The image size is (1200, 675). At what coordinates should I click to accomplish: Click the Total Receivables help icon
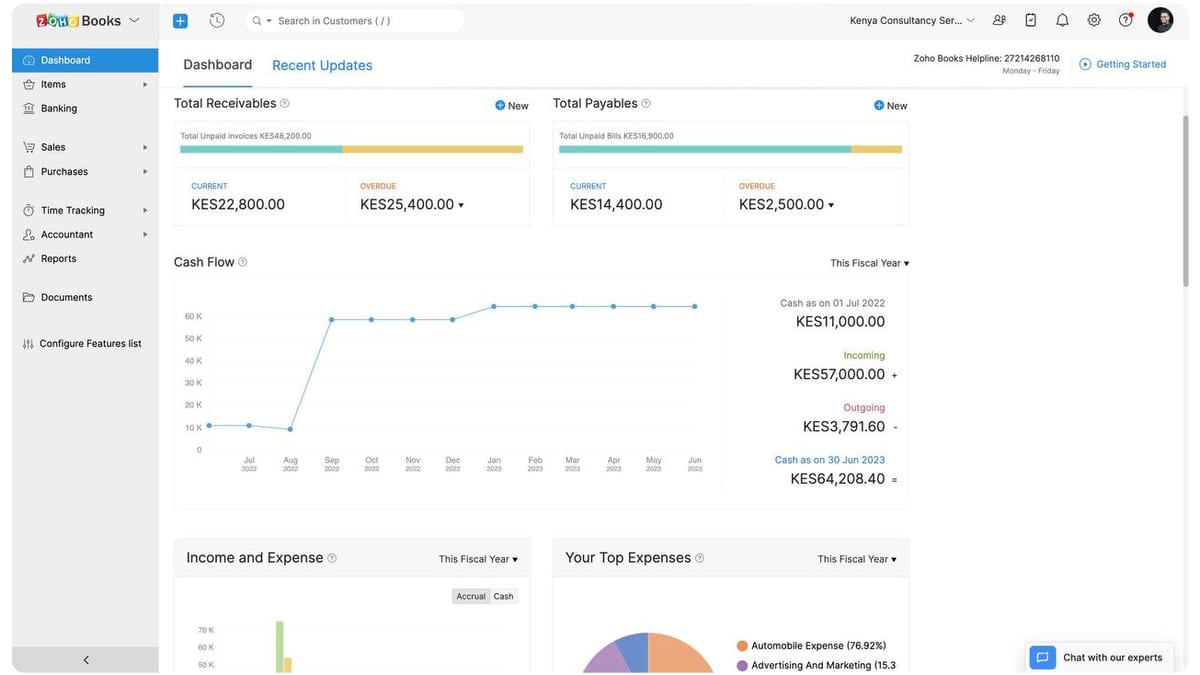[285, 103]
